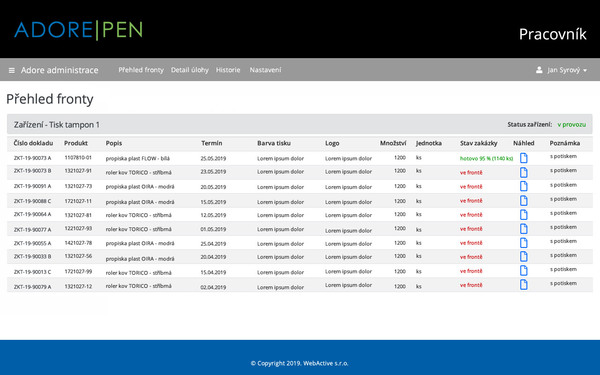Select document number ZKT-19-90079 A
This screenshot has height=375, width=600.
(x=33, y=287)
